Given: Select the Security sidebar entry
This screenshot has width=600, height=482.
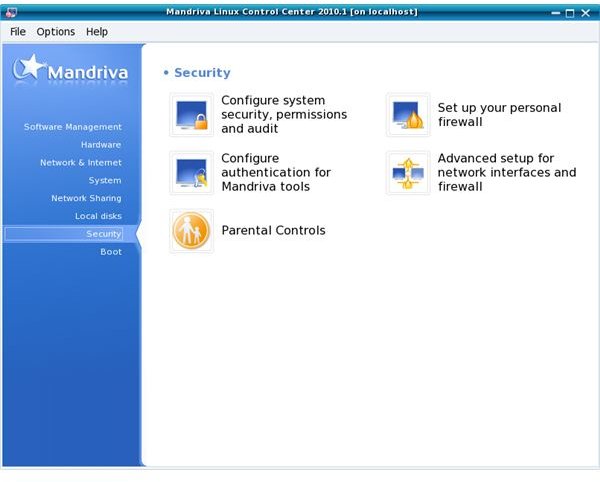Looking at the screenshot, I should pyautogui.click(x=64, y=234).
